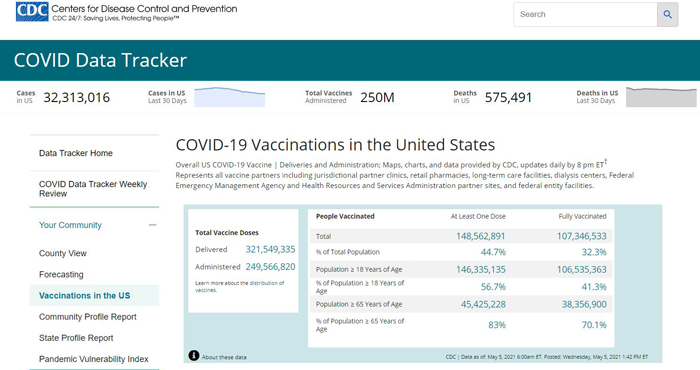Click the Total Vaccines Administered 250M figure
Screen dimensions: 700x370
[x=377, y=97]
